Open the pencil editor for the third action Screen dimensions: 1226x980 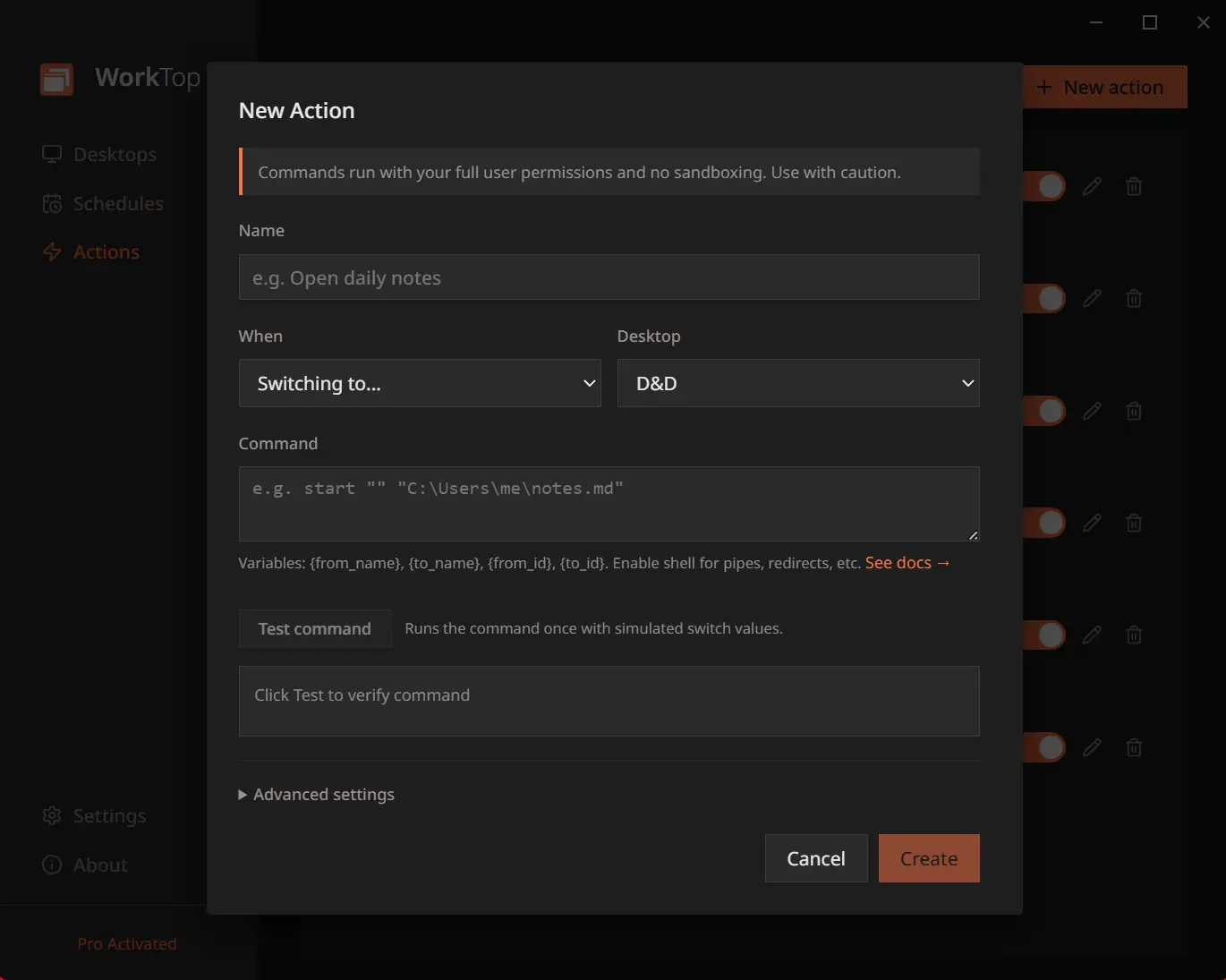coord(1092,411)
